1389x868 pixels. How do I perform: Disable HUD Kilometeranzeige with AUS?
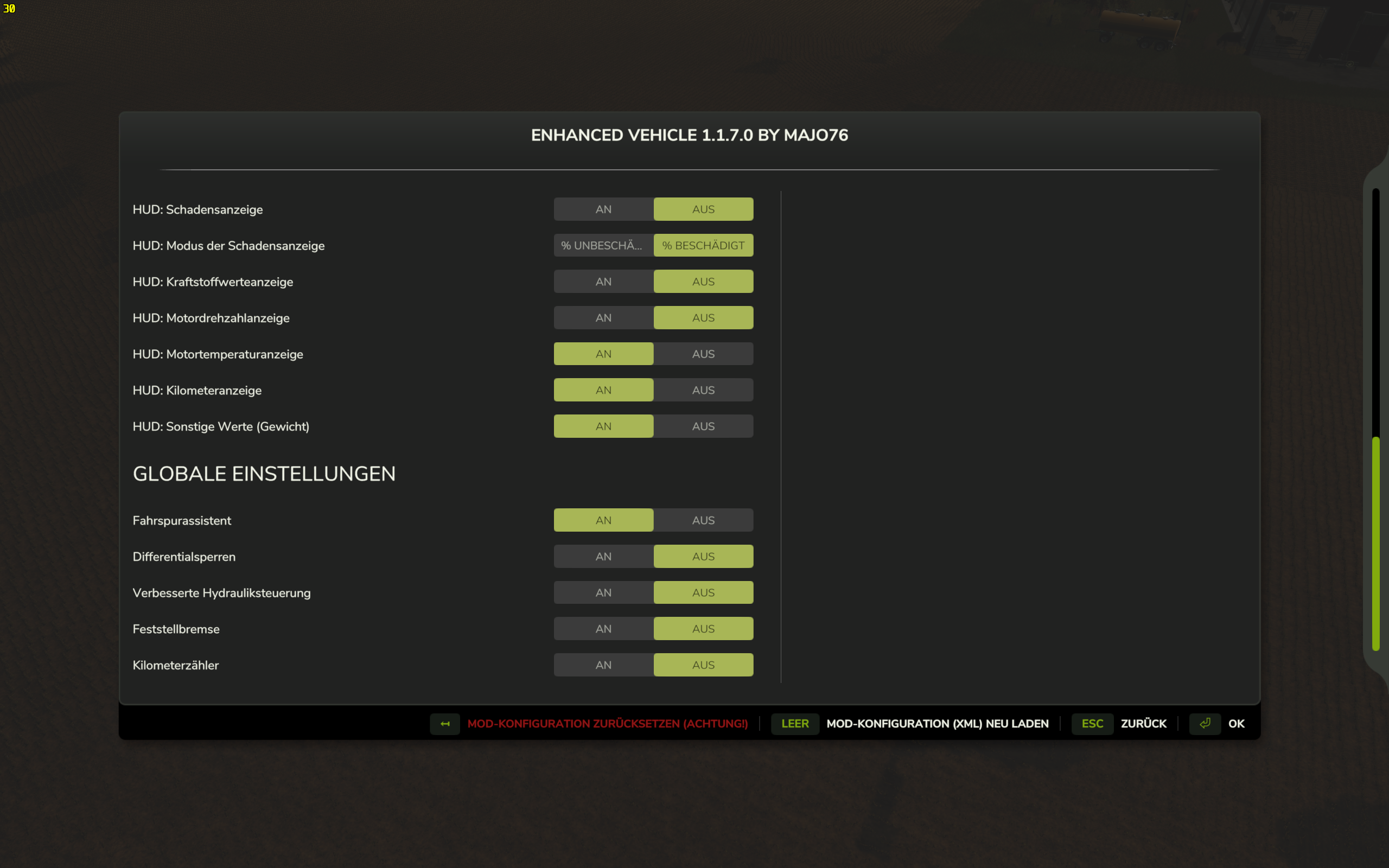coord(703,391)
